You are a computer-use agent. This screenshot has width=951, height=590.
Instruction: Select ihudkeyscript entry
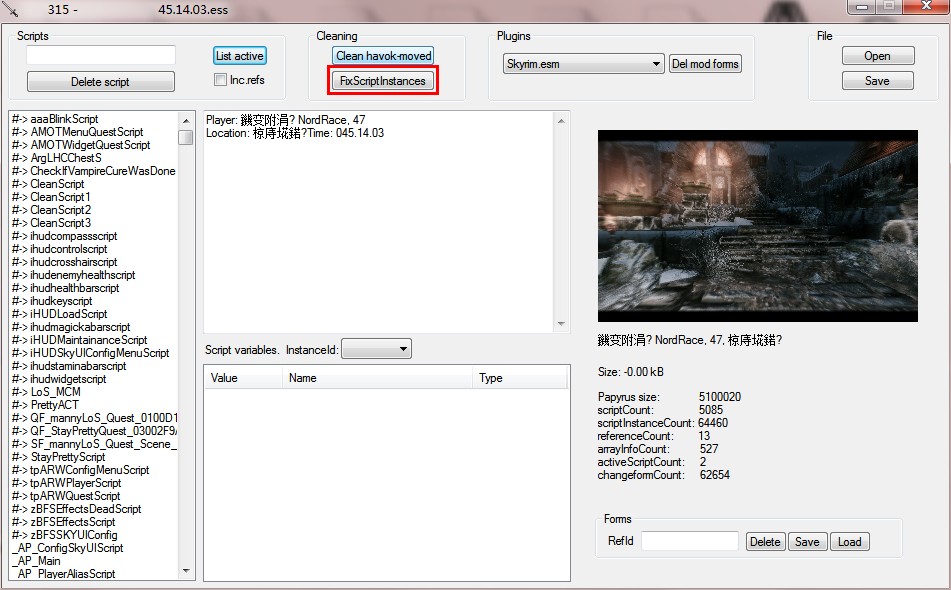coord(52,301)
